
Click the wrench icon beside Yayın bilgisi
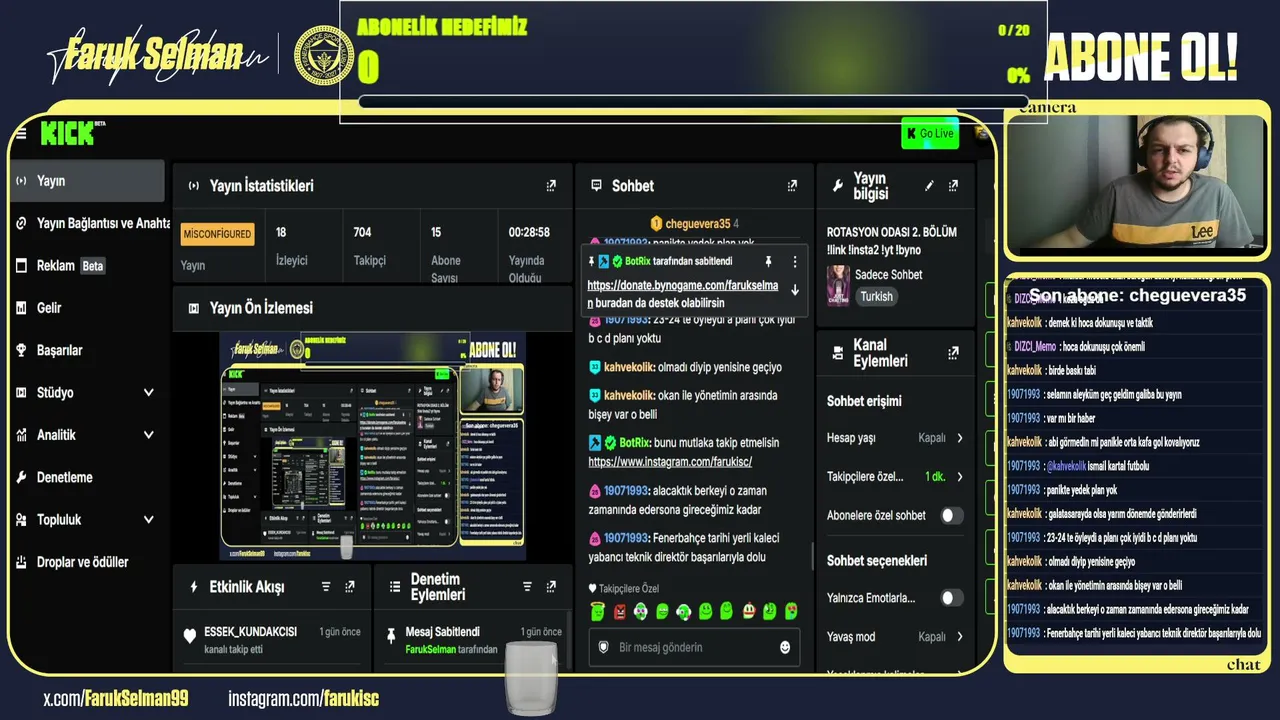(838, 186)
